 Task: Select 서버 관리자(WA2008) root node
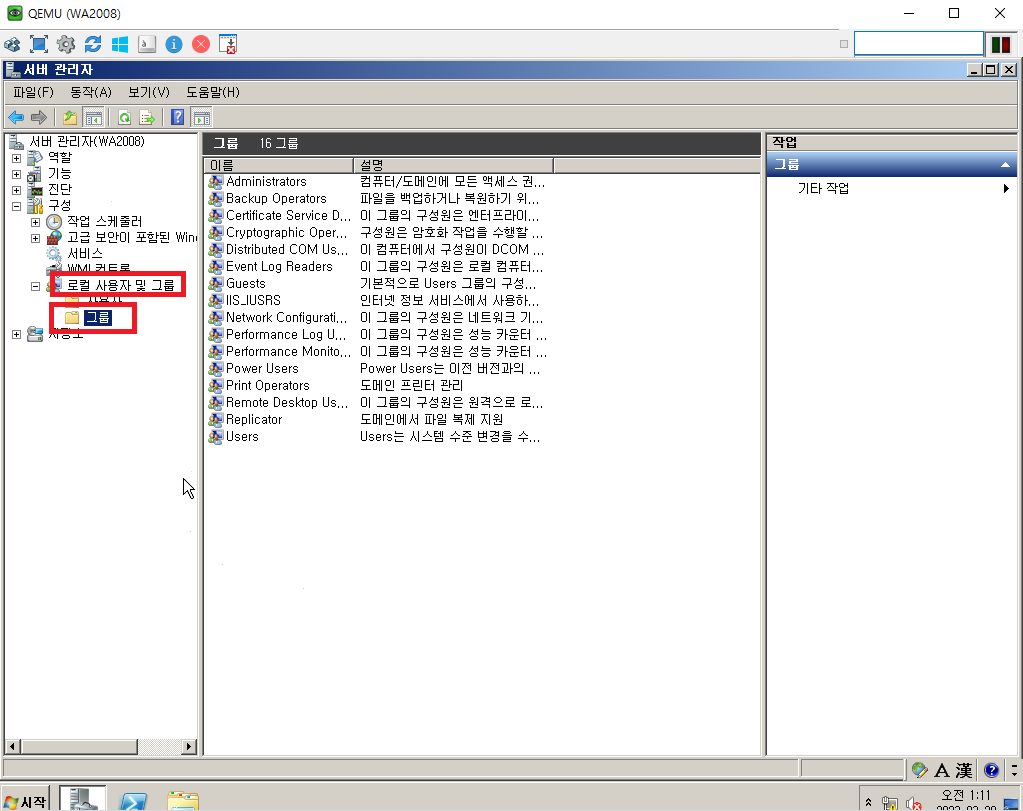[x=87, y=141]
